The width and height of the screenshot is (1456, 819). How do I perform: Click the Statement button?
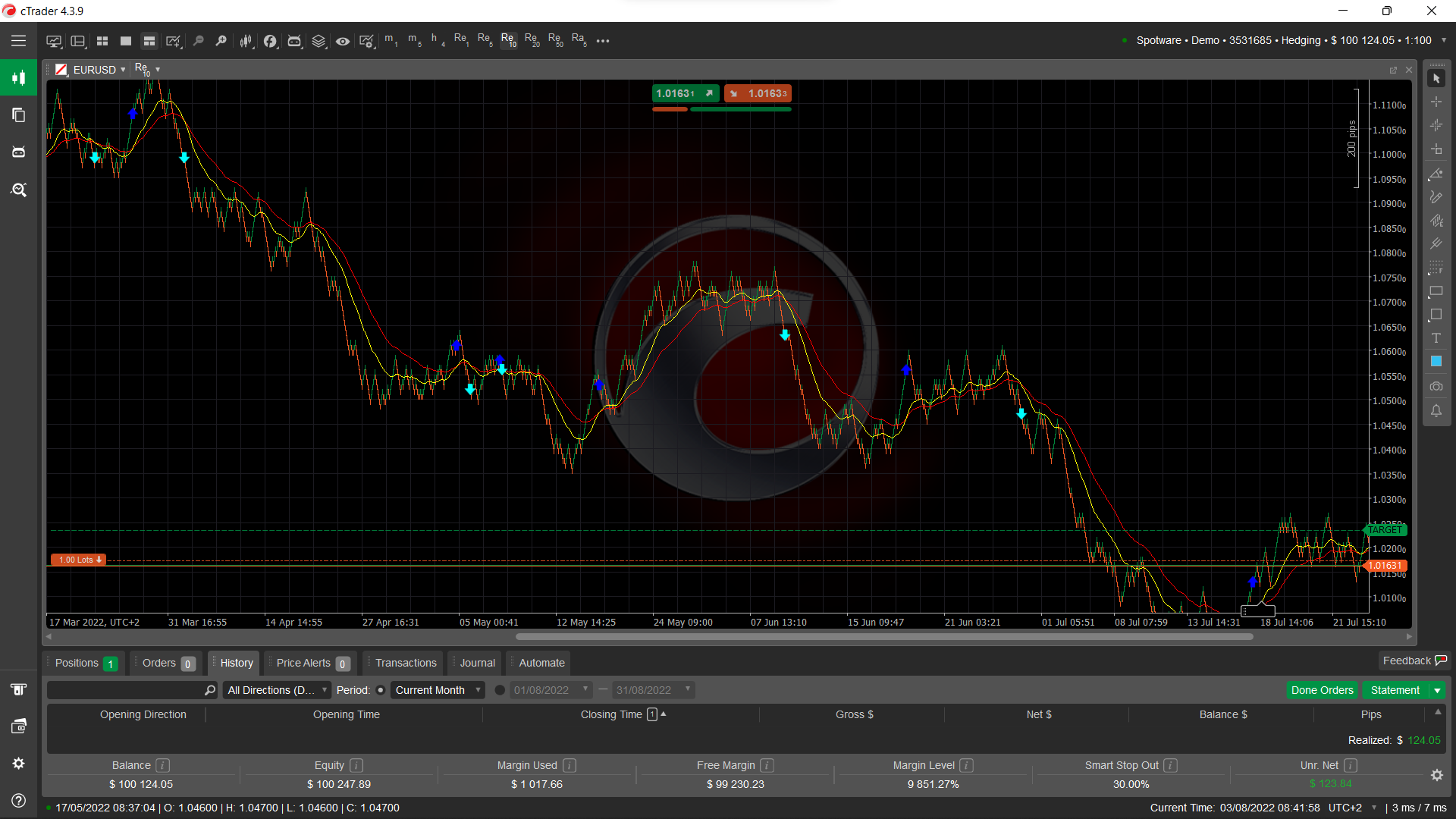(x=1395, y=690)
